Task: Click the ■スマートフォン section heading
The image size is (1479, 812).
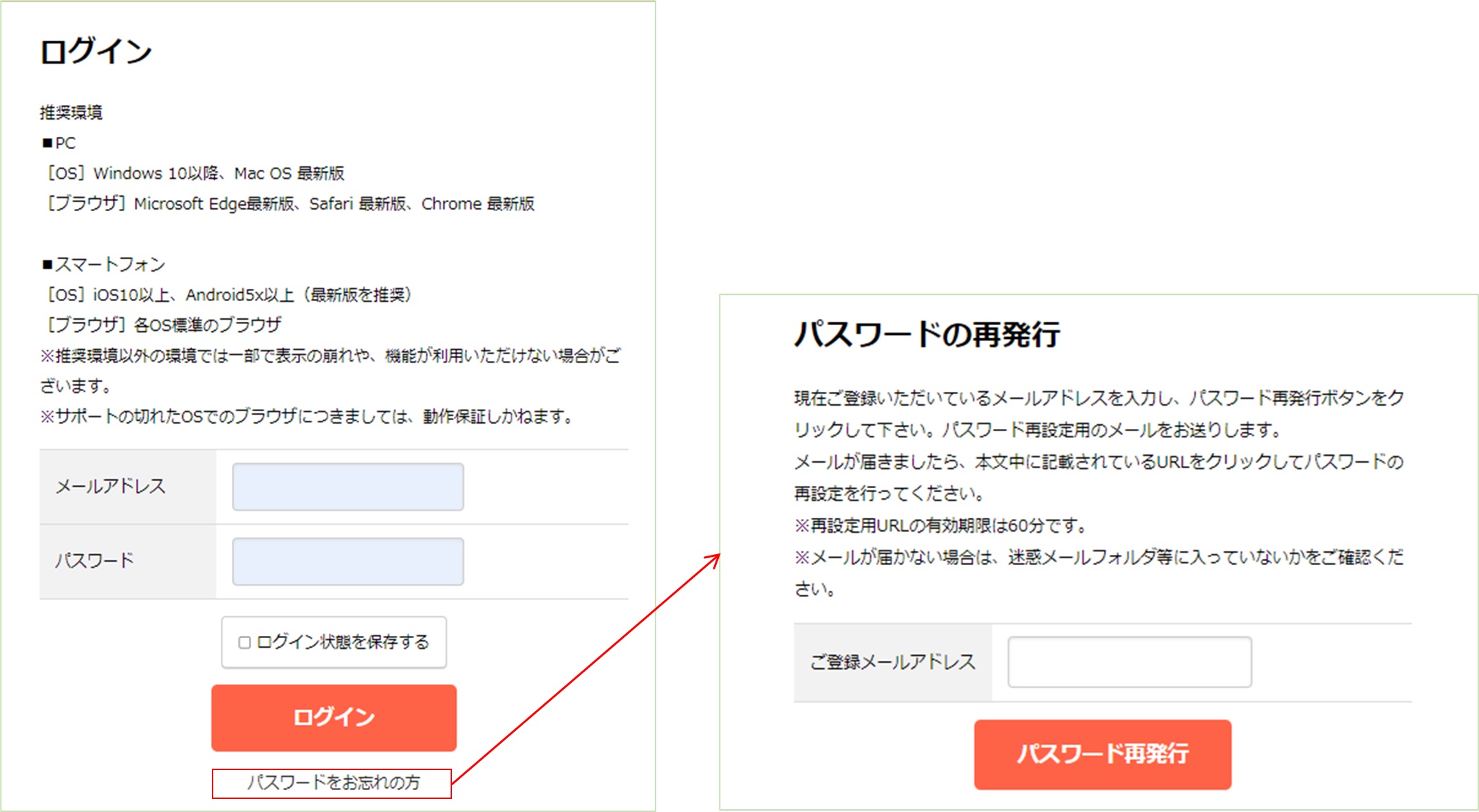Action: (104, 264)
